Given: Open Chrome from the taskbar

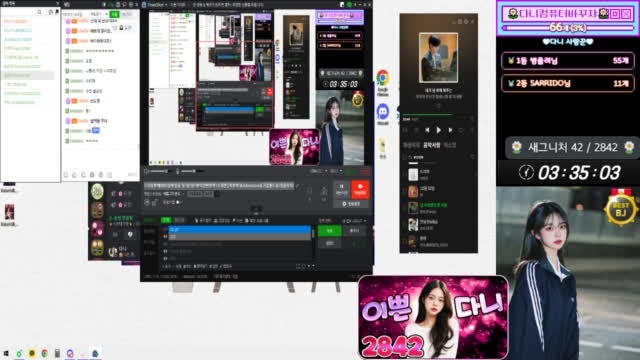Looking at the screenshot, I should pyautogui.click(x=44, y=353).
